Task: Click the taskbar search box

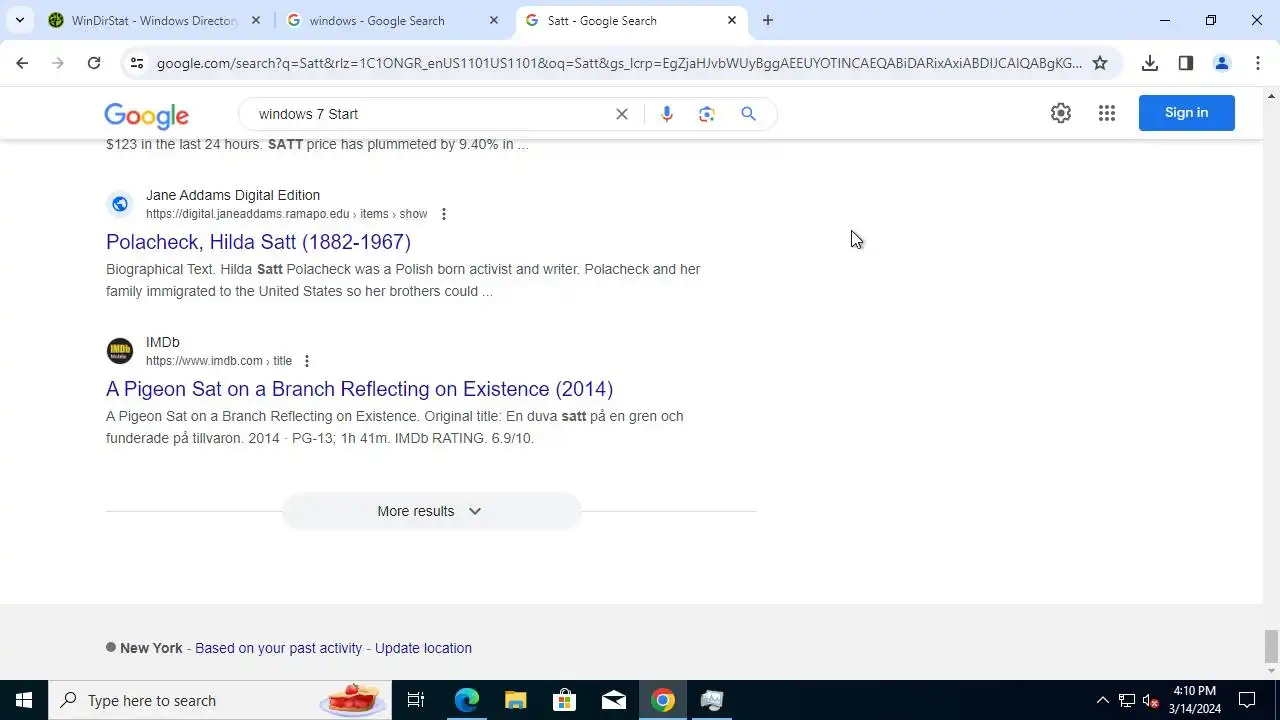Action: (220, 700)
